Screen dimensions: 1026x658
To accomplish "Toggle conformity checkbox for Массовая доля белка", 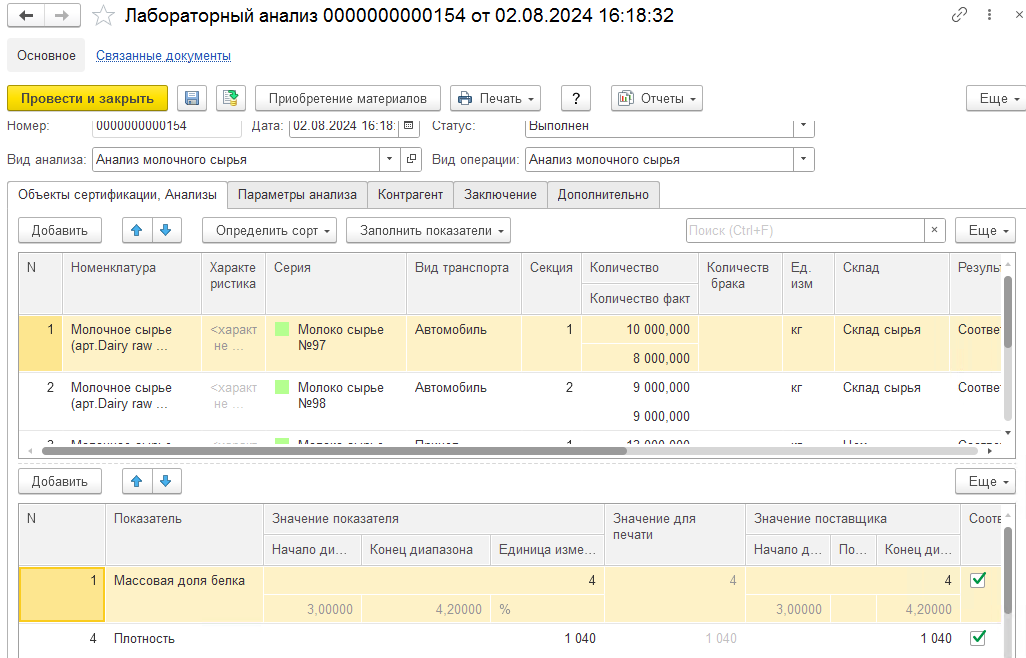I will point(978,580).
